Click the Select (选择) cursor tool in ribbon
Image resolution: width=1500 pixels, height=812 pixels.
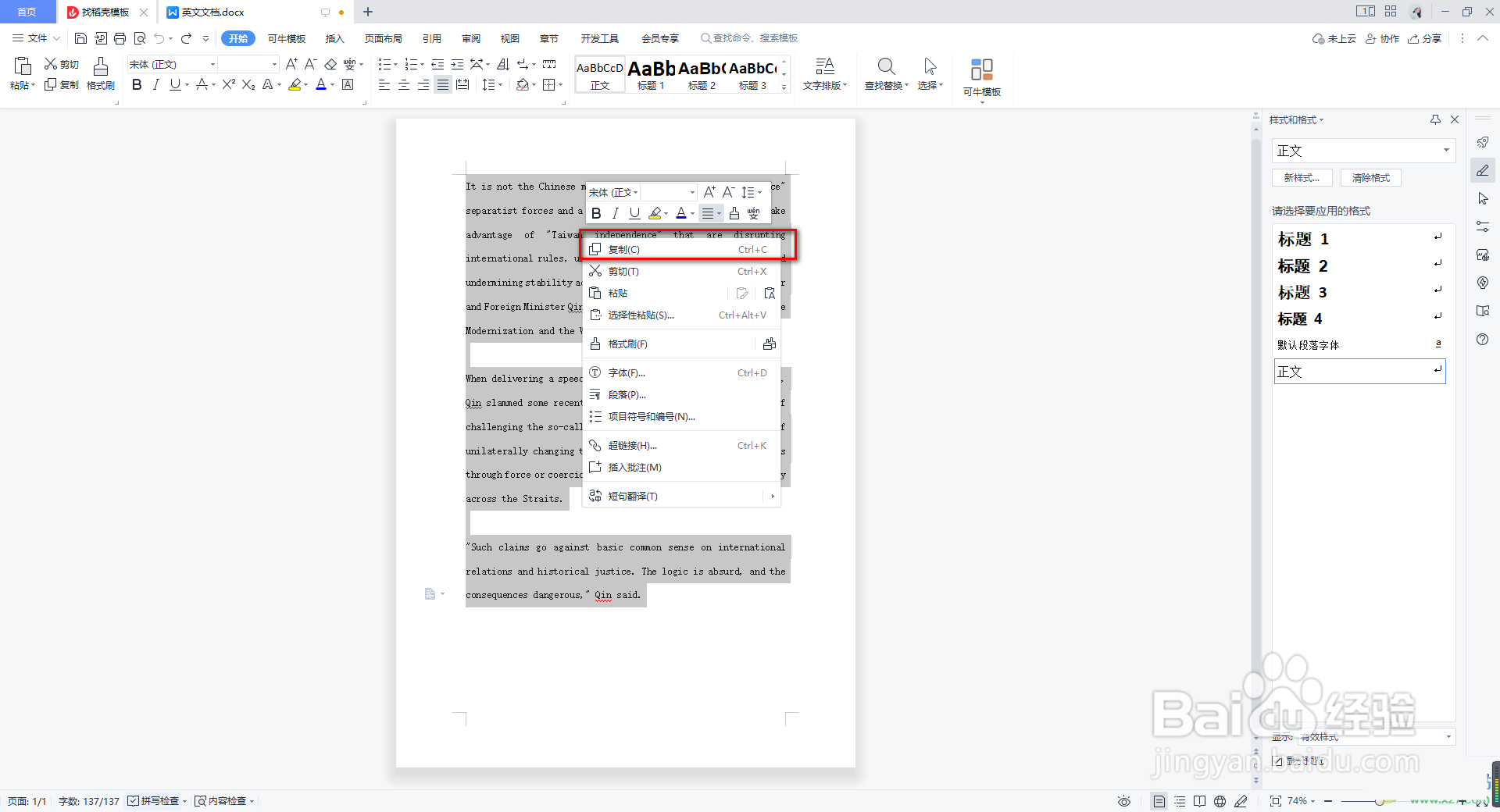[930, 73]
